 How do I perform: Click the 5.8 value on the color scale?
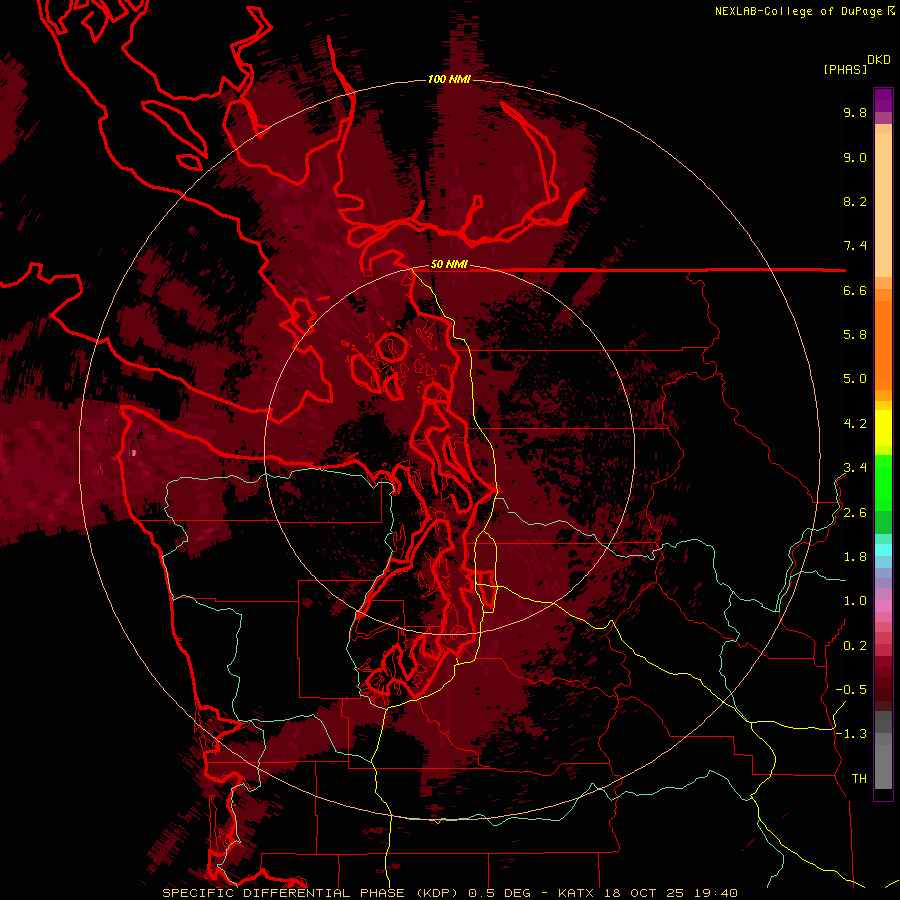click(855, 335)
